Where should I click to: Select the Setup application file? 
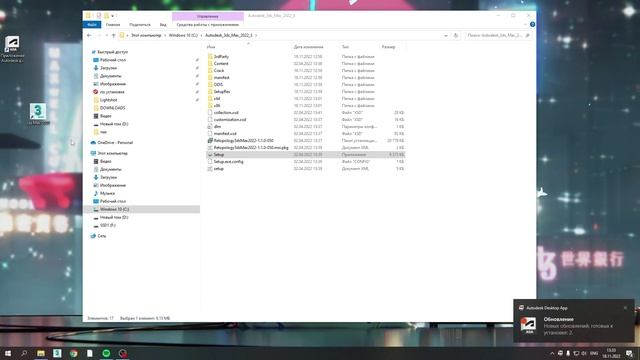[x=219, y=154]
